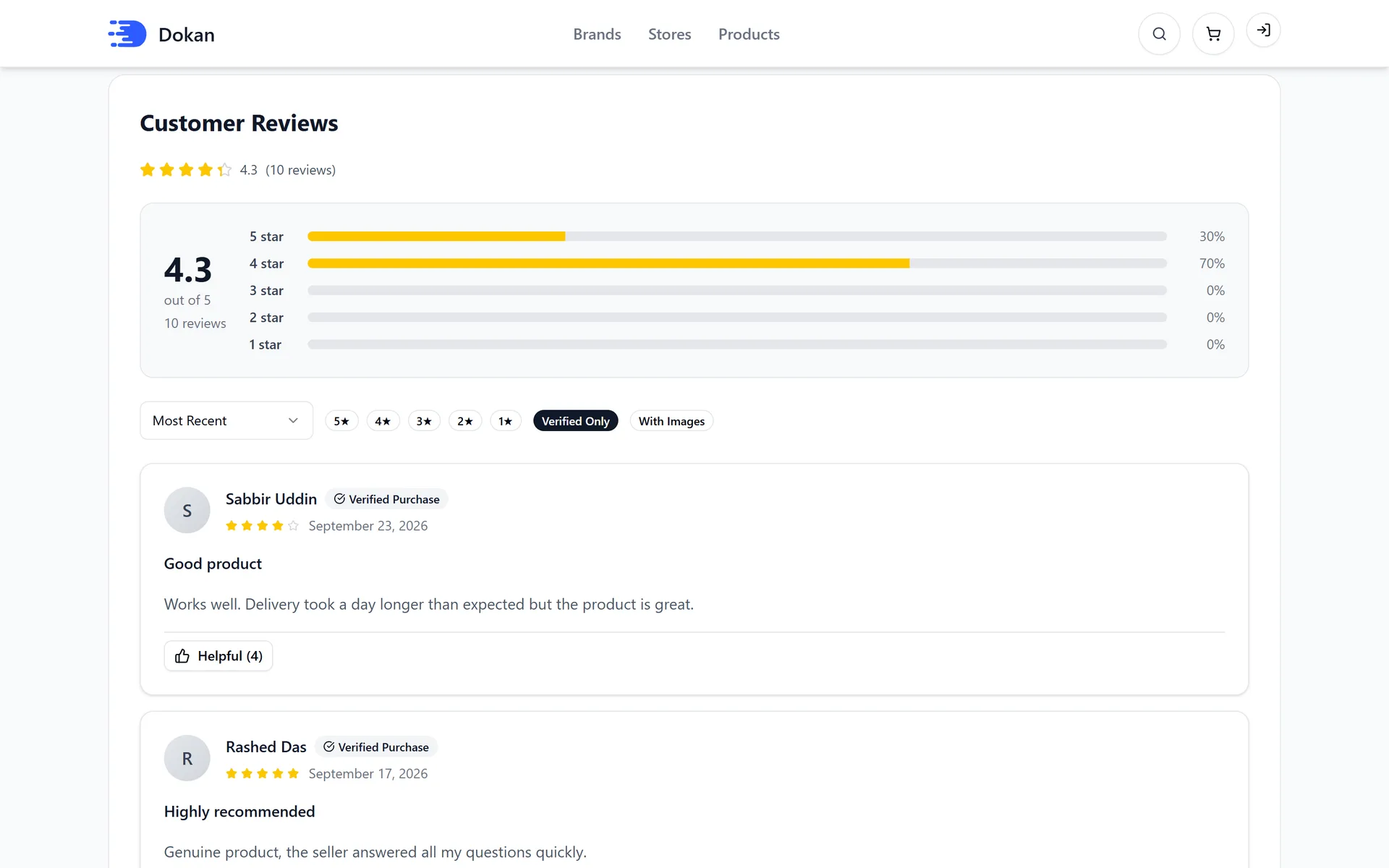
Task: Click the 2 star rating bar
Action: coord(737,318)
